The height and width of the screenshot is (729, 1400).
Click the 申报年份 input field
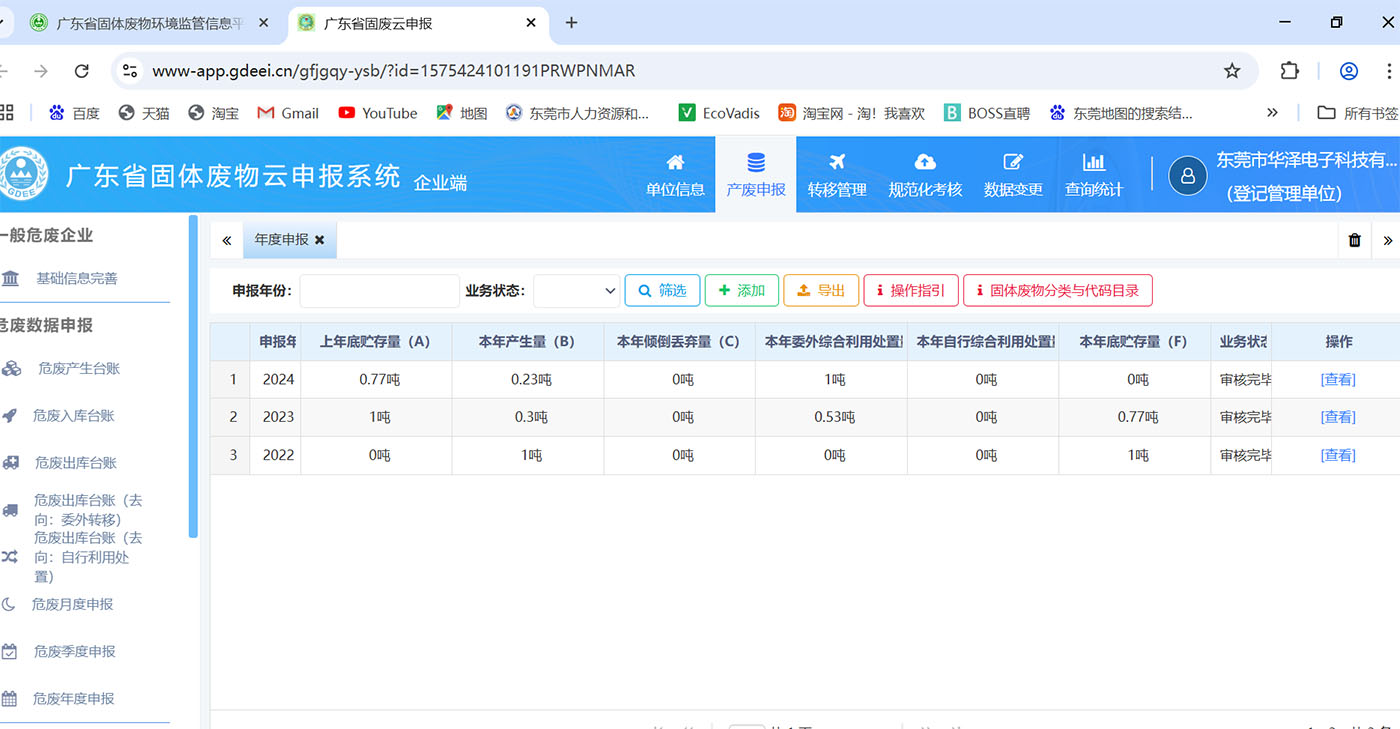(x=379, y=291)
